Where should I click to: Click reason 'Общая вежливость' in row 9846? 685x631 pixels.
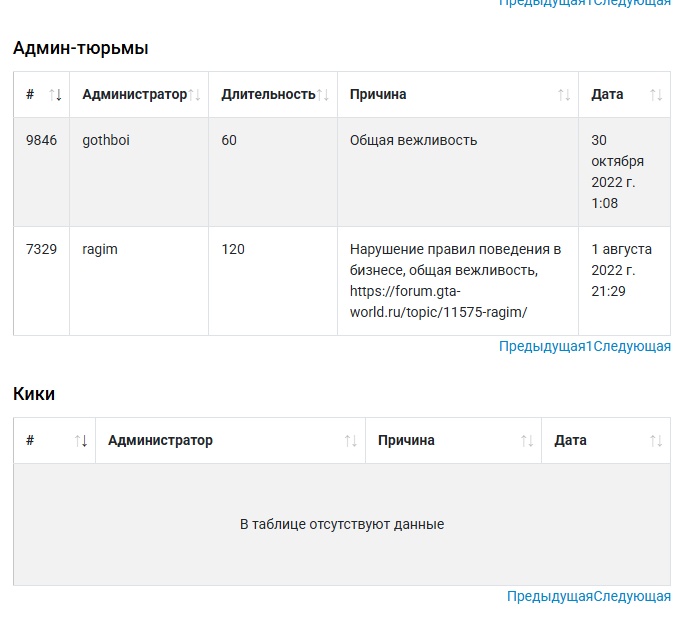pyautogui.click(x=413, y=140)
